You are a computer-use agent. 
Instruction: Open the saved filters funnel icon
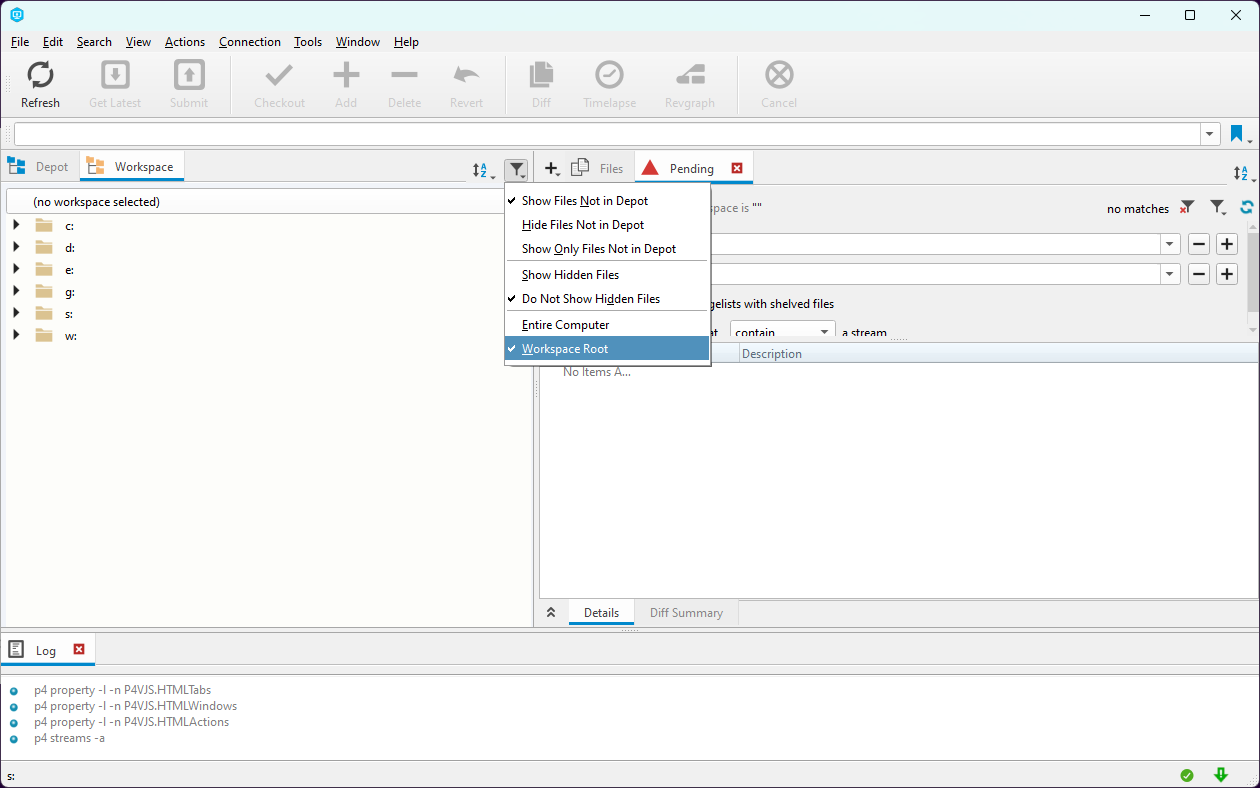pyautogui.click(x=1218, y=208)
